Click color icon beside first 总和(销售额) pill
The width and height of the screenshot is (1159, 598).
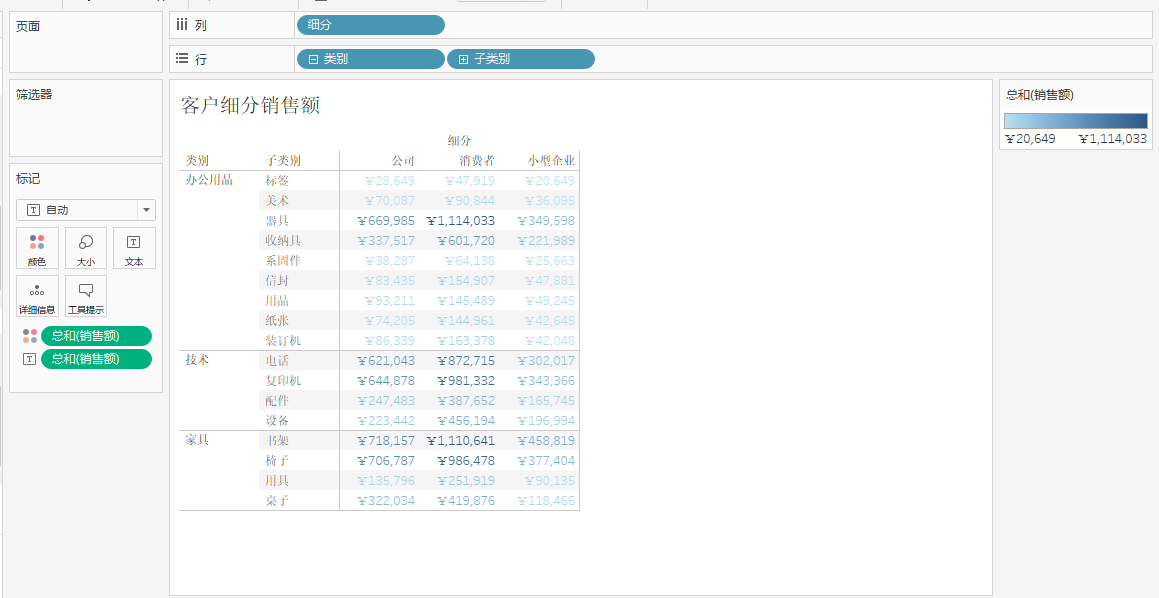[x=29, y=336]
